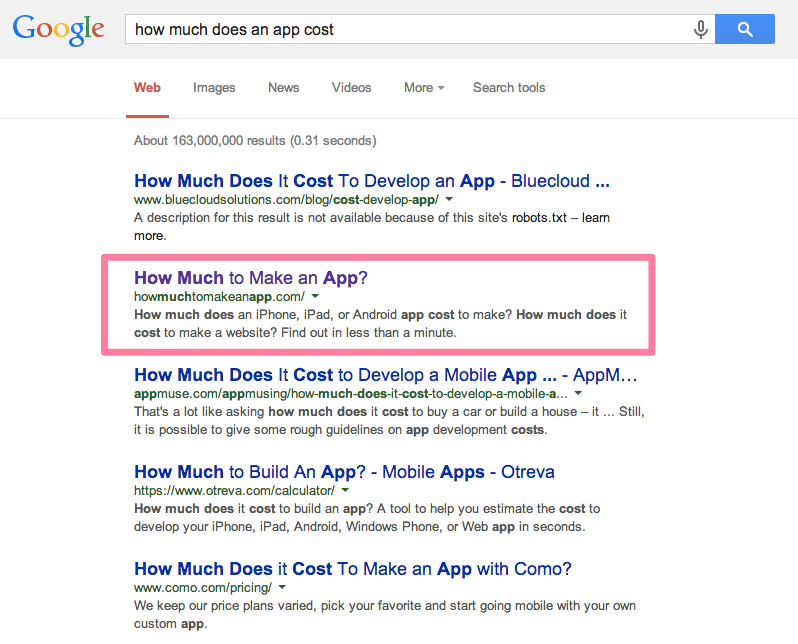The height and width of the screenshot is (644, 798).
Task: Switch to the Videos tab
Action: 351,88
